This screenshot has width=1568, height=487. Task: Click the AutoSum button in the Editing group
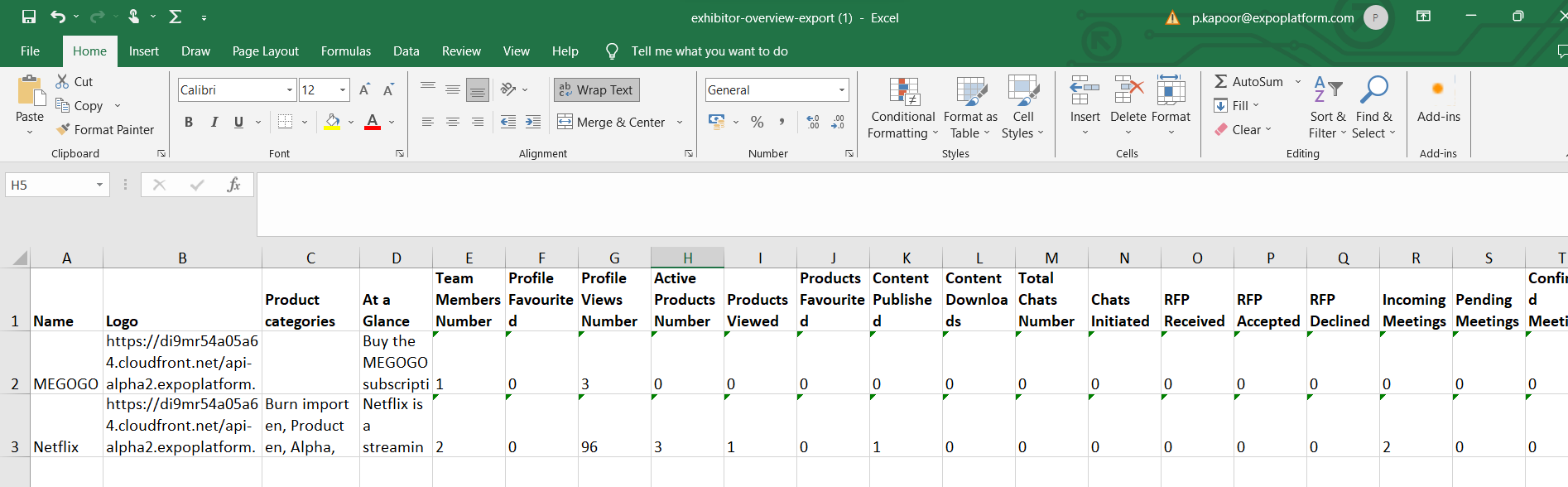(1248, 81)
